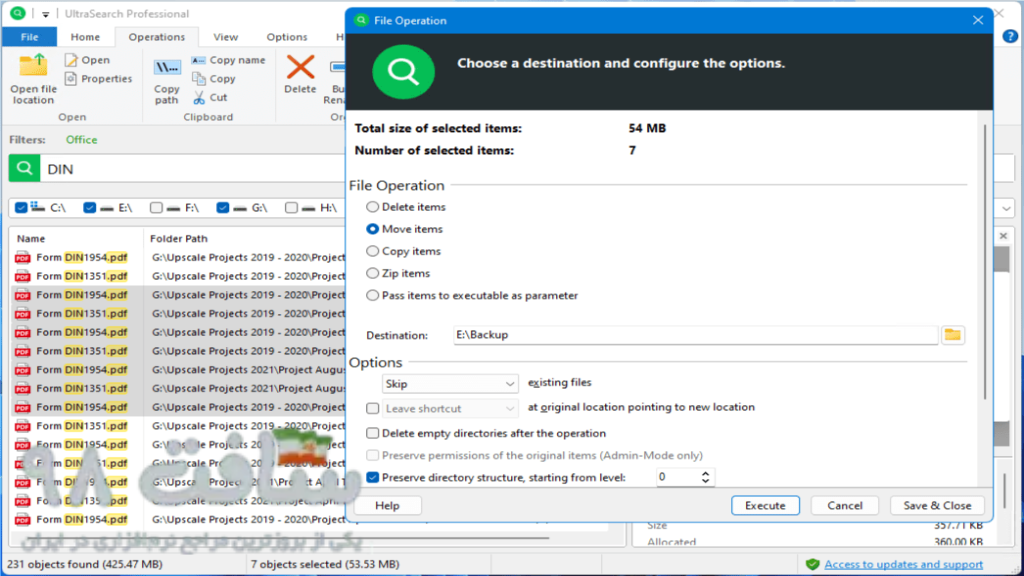Open the Leave shortcut dropdown

pyautogui.click(x=450, y=409)
